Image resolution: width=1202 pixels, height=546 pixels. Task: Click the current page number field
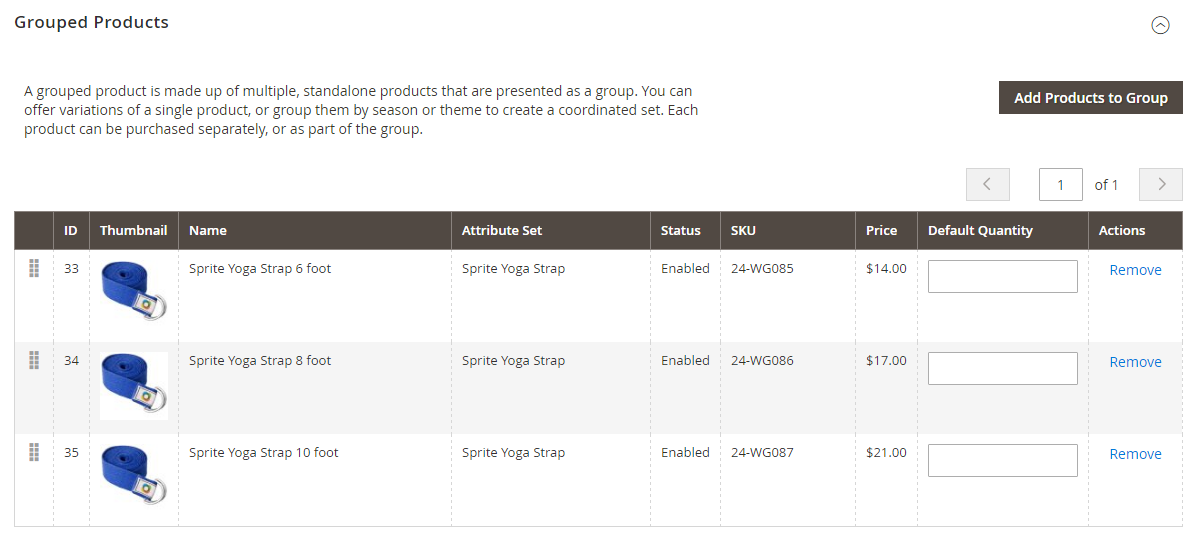1060,184
